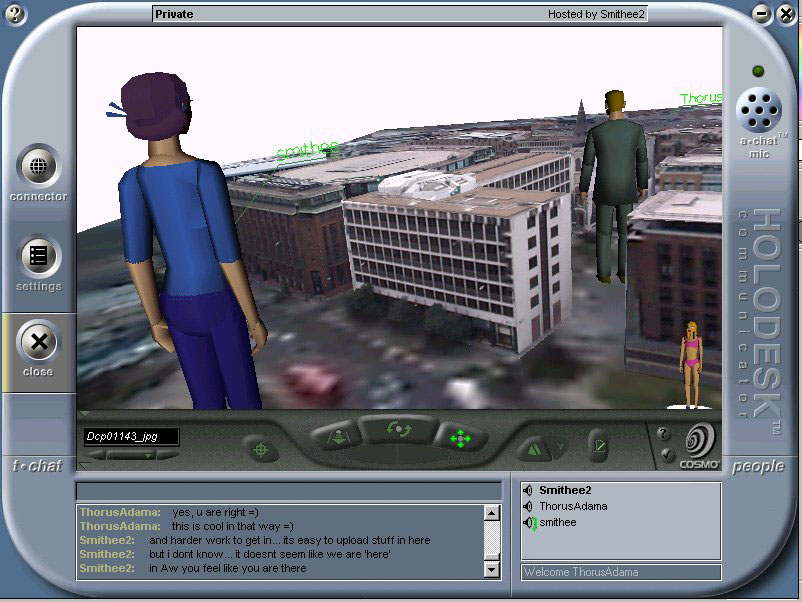This screenshot has height=602, width=802.
Task: Open Cosmo preferences checkmark button
Action: 666,453
